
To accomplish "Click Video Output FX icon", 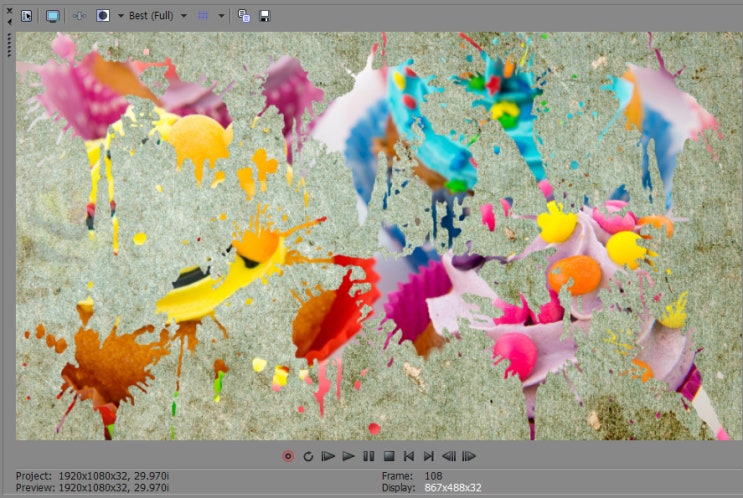I will pyautogui.click(x=79, y=16).
